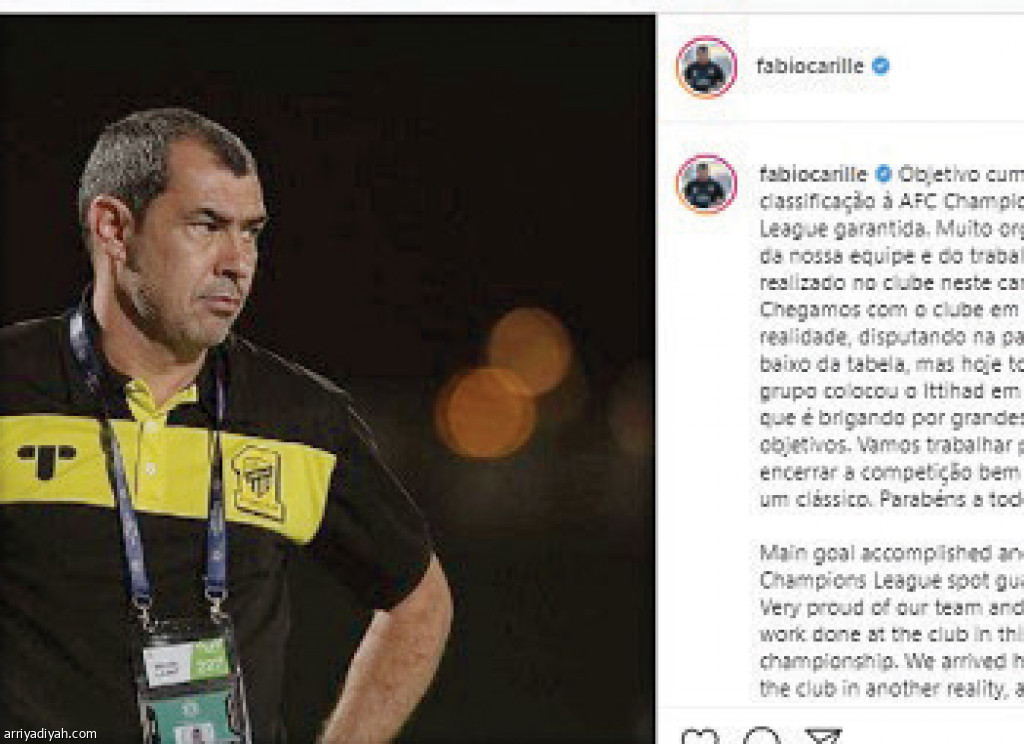Viewport: 1024px width, 744px height.
Task: Click the caption line mentioning Ittihad
Action: coord(891,391)
